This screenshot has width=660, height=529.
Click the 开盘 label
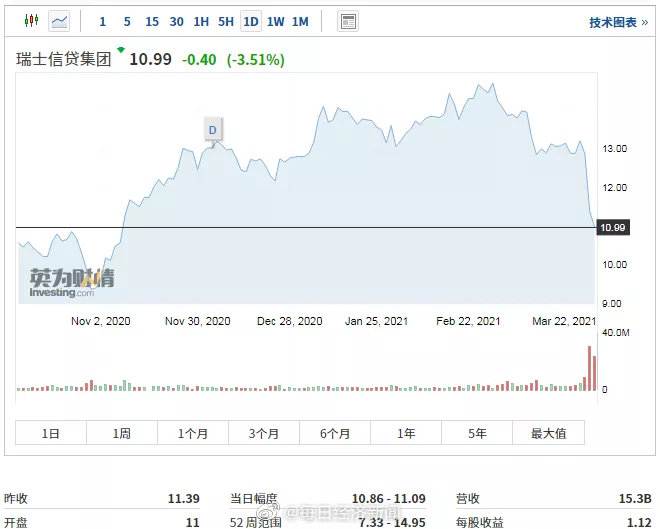click(x=16, y=523)
